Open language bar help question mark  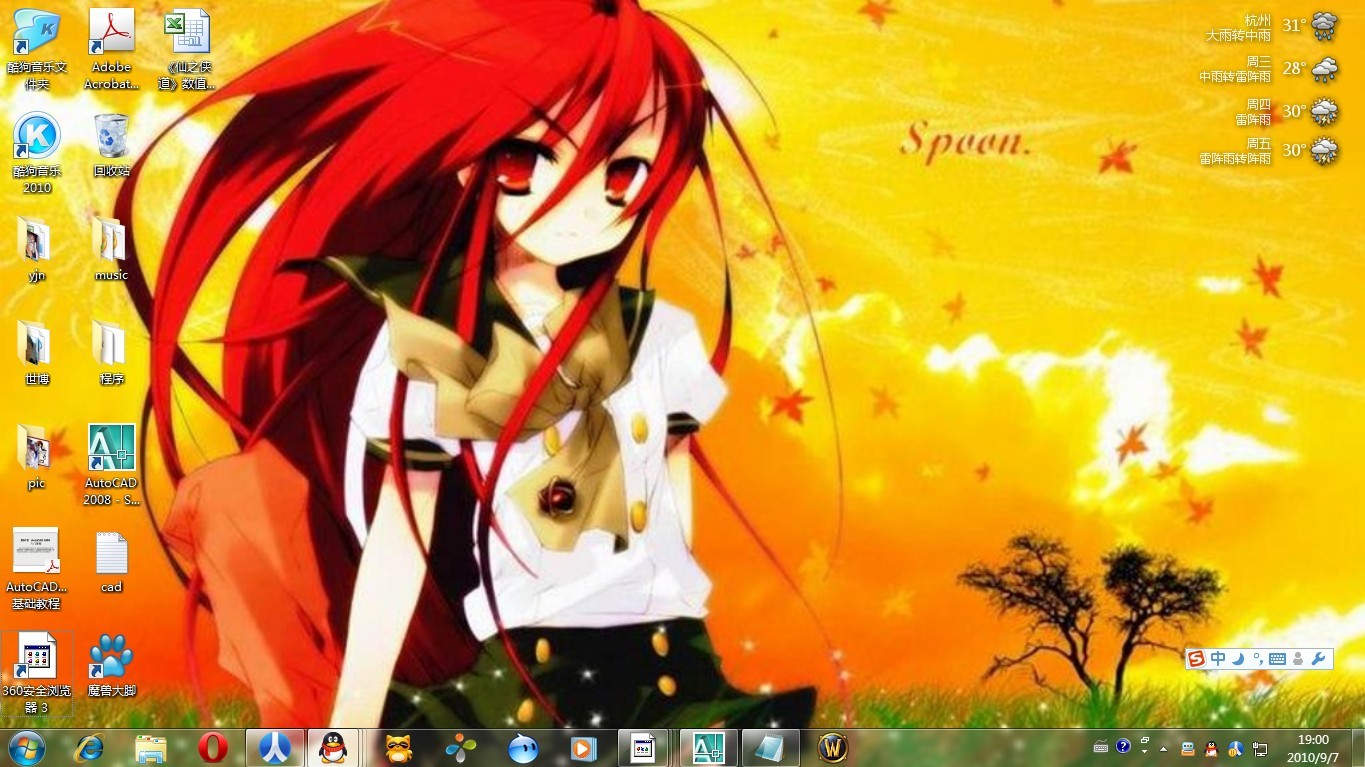point(1123,746)
